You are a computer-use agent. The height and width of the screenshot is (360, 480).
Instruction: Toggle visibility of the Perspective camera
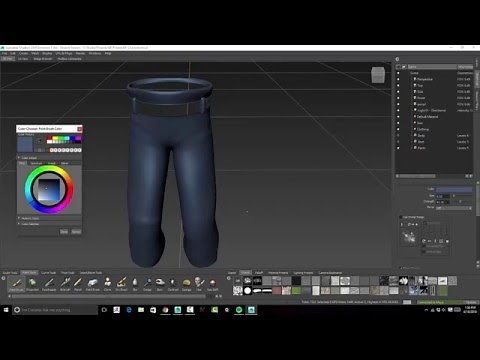(398, 79)
